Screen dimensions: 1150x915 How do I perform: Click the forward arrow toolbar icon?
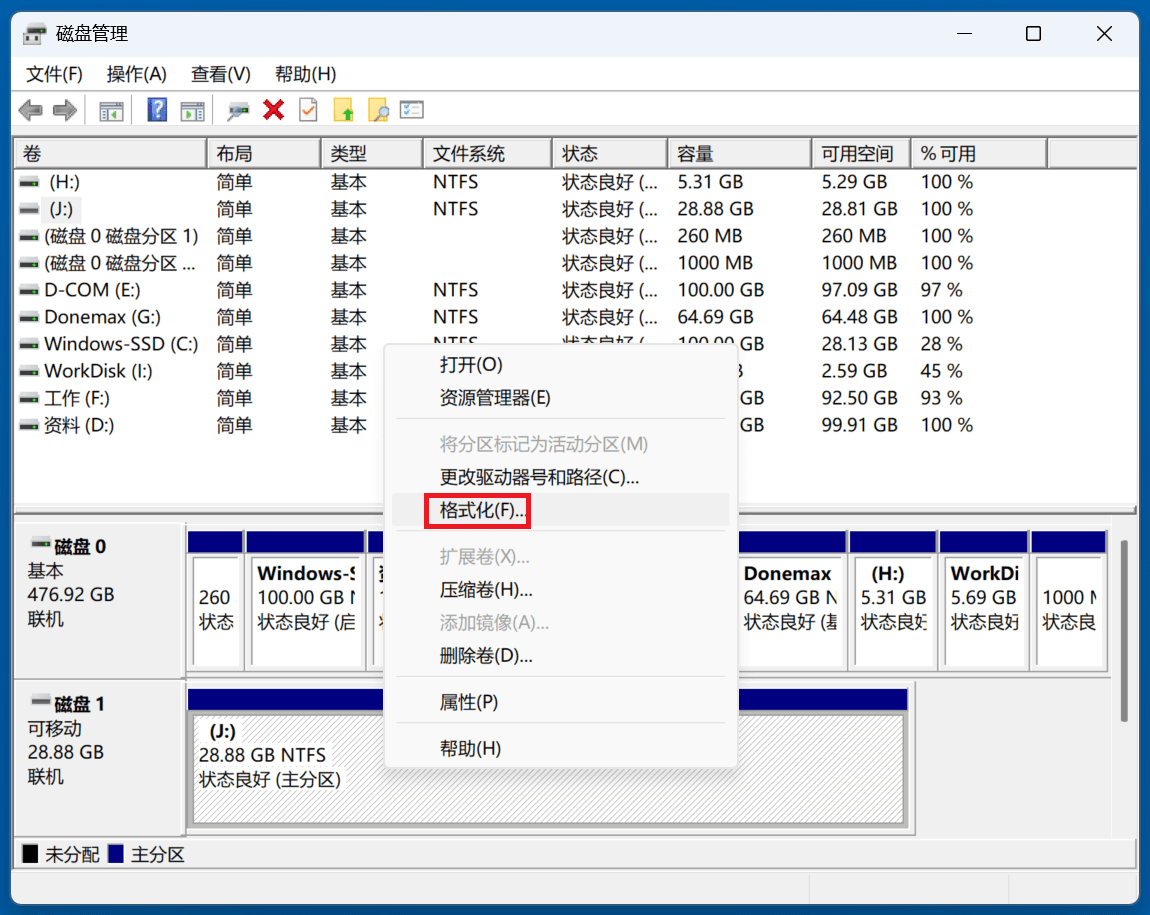point(64,110)
